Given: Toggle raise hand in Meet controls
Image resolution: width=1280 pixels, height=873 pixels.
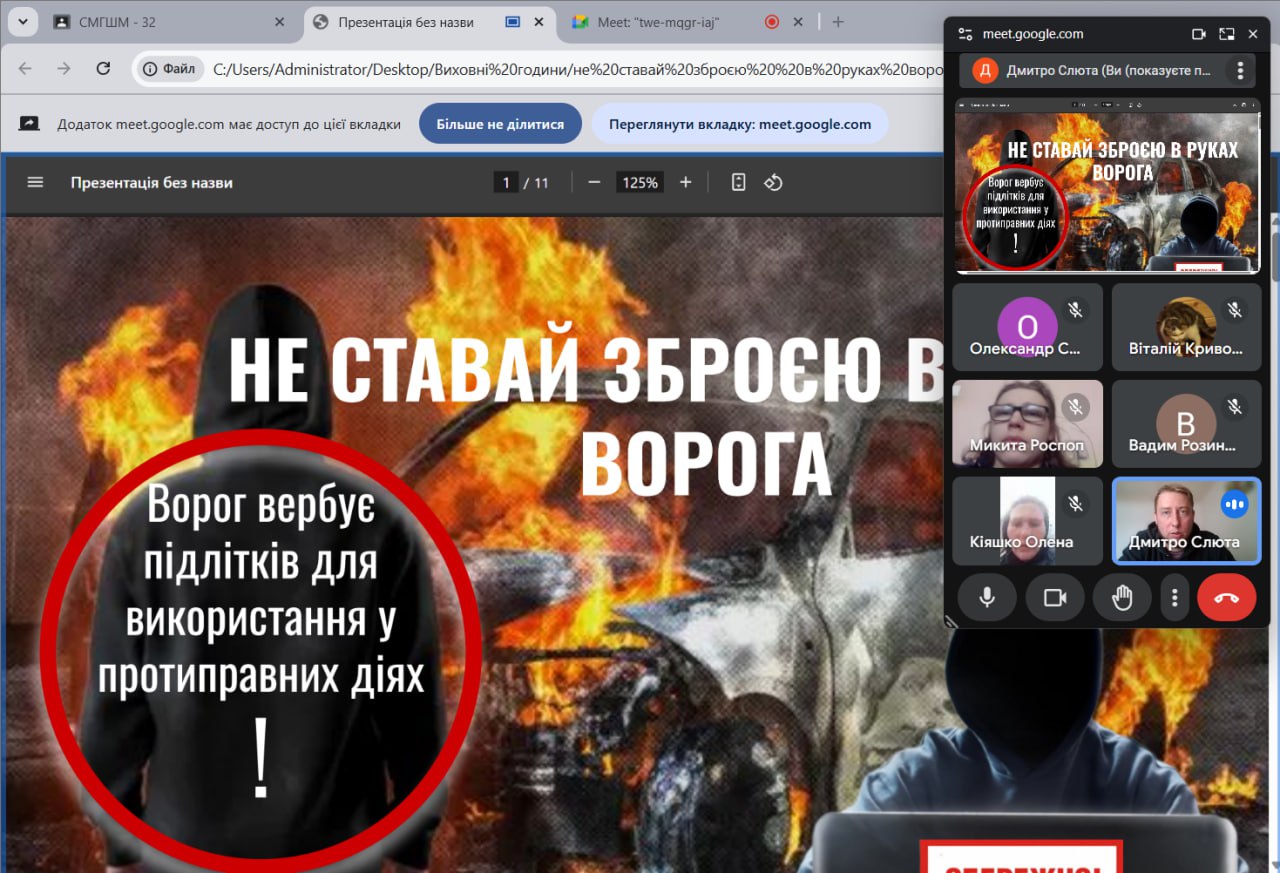Looking at the screenshot, I should coord(1122,597).
